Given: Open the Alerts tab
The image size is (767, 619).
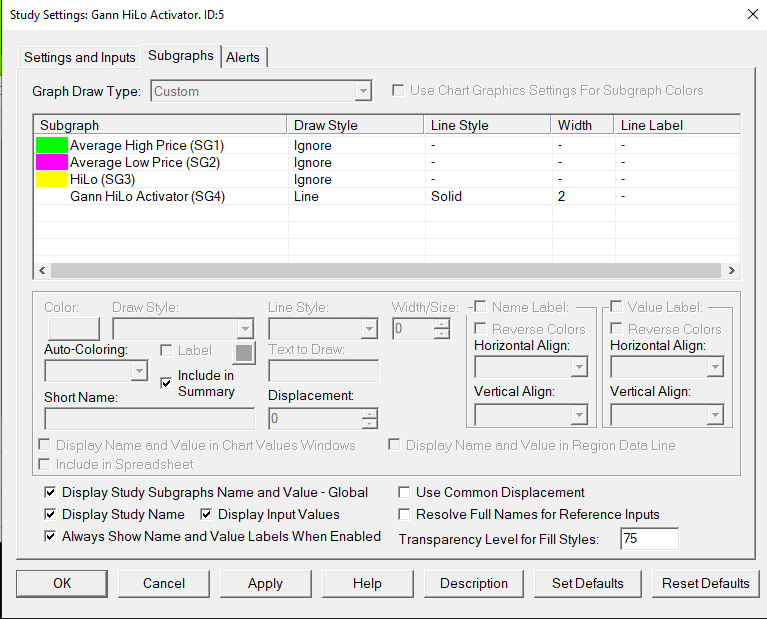Looking at the screenshot, I should coord(243,57).
